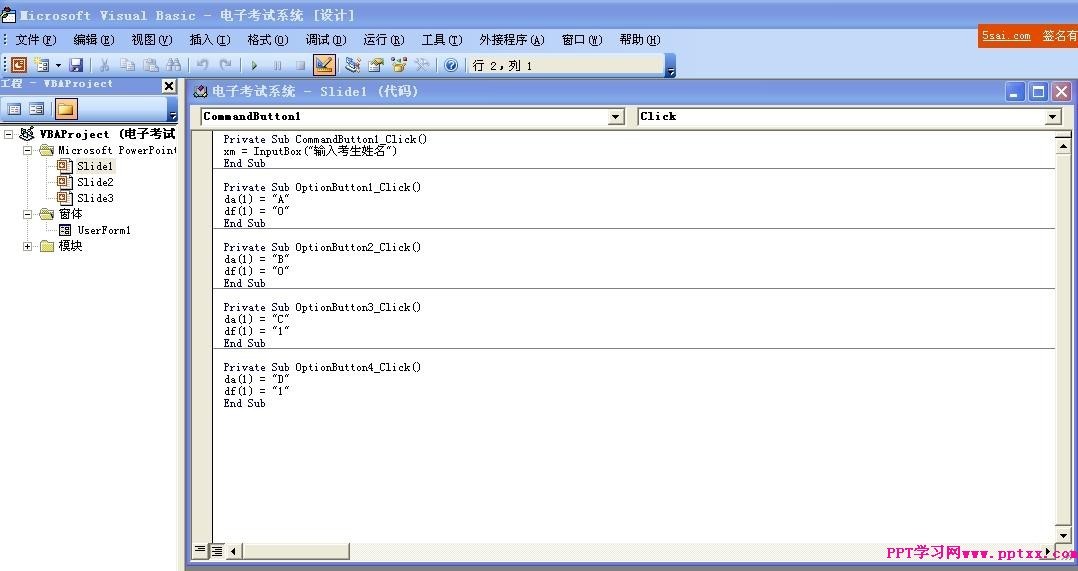Expand the 模块 folder in project tree

28,246
